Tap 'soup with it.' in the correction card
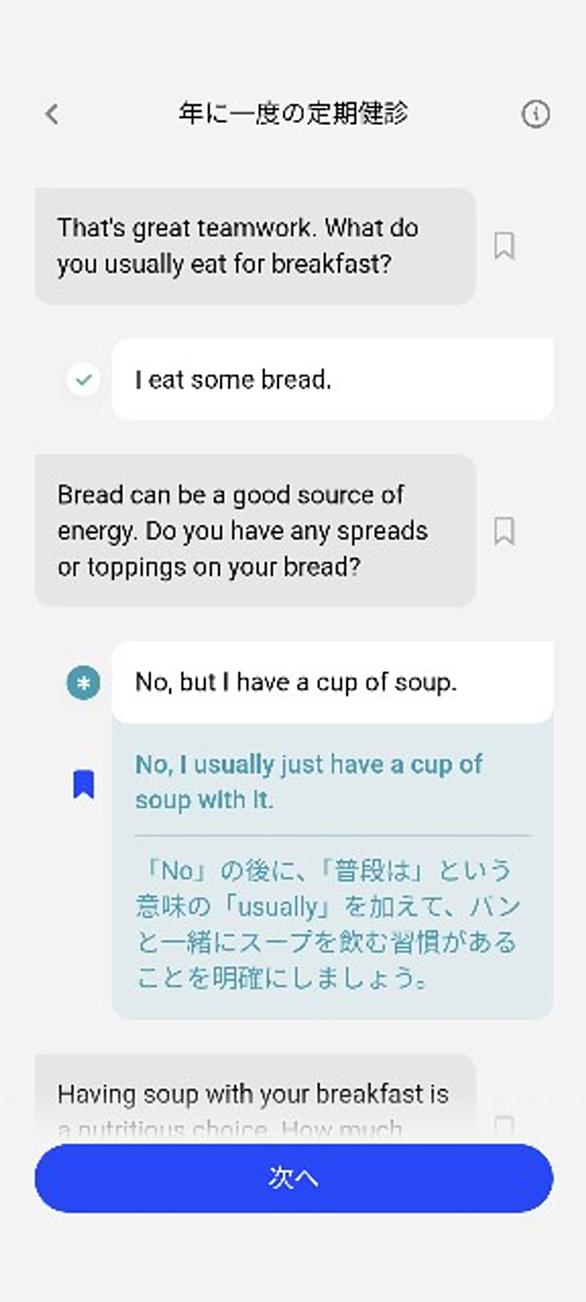The height and width of the screenshot is (1302, 586). [x=205, y=801]
